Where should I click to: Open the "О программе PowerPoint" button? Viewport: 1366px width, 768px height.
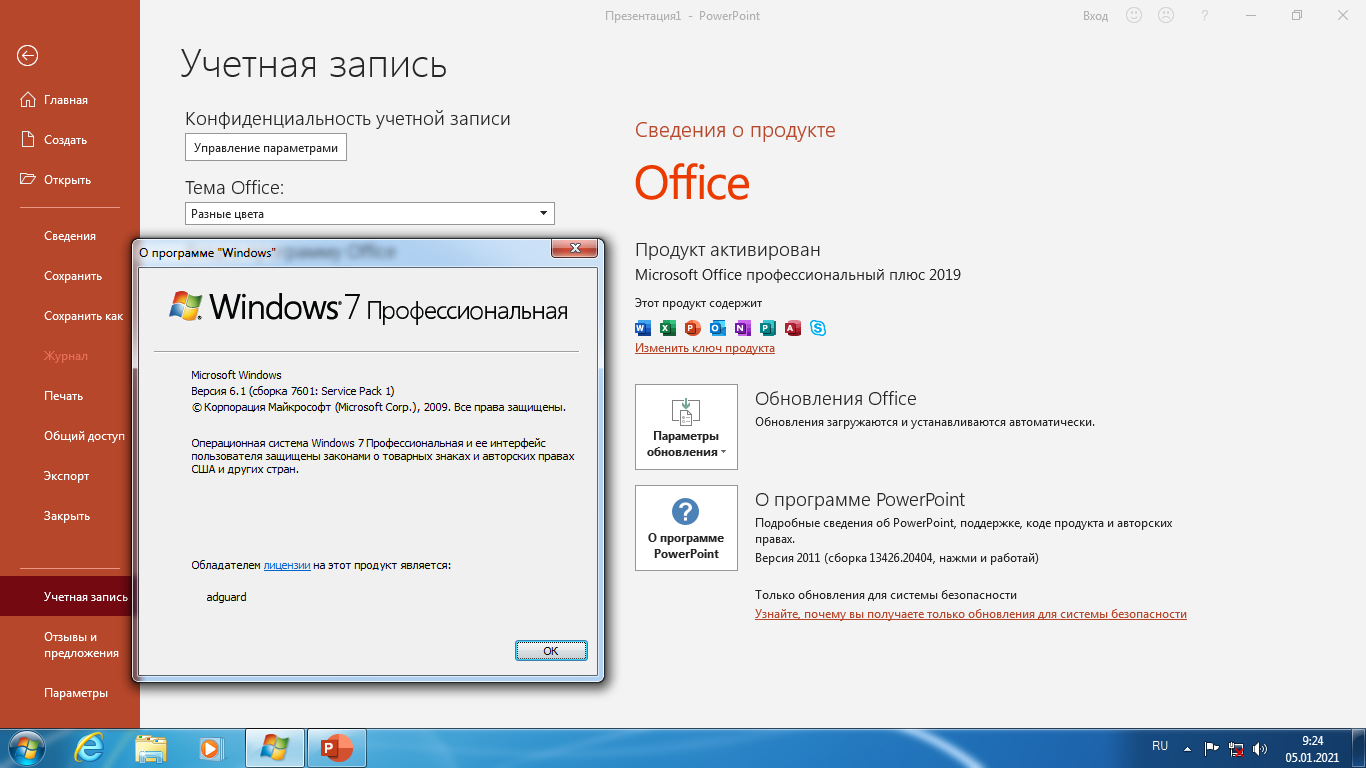(x=687, y=528)
